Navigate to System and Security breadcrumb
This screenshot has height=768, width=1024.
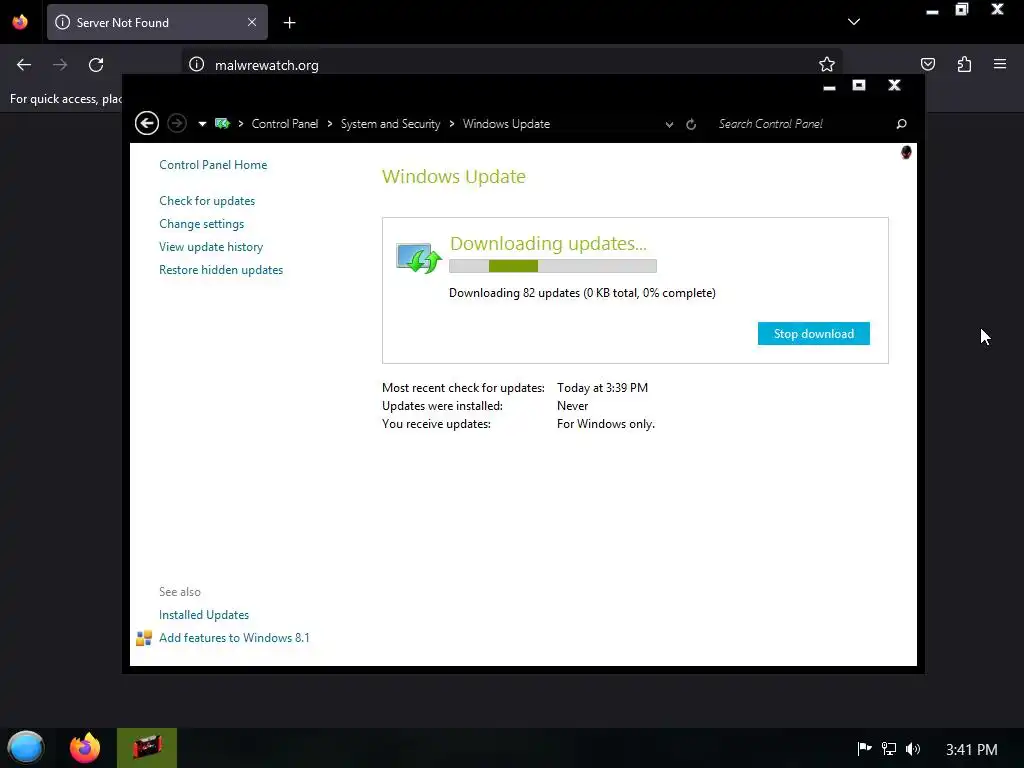point(391,124)
